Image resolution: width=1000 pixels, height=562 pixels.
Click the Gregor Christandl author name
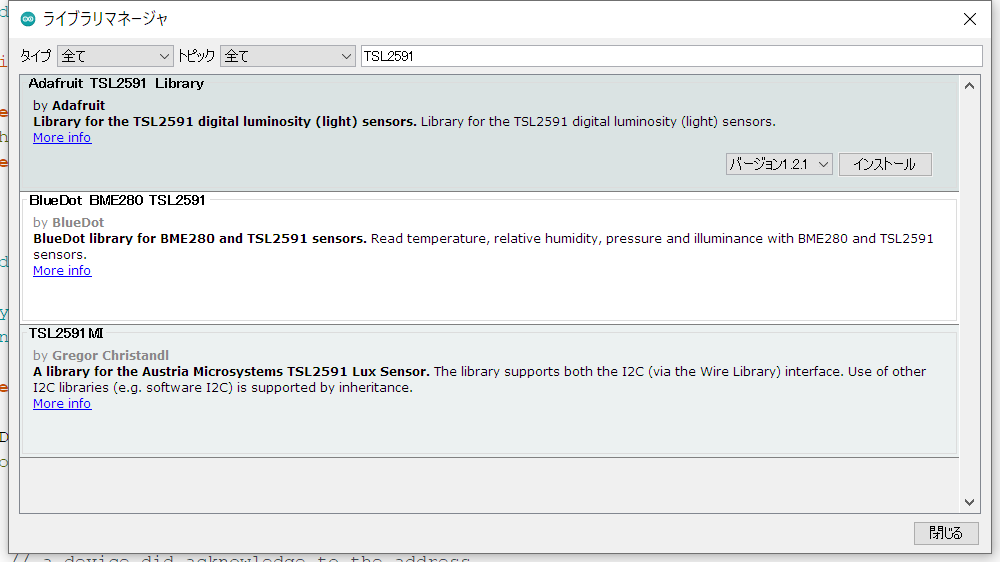[x=110, y=355]
